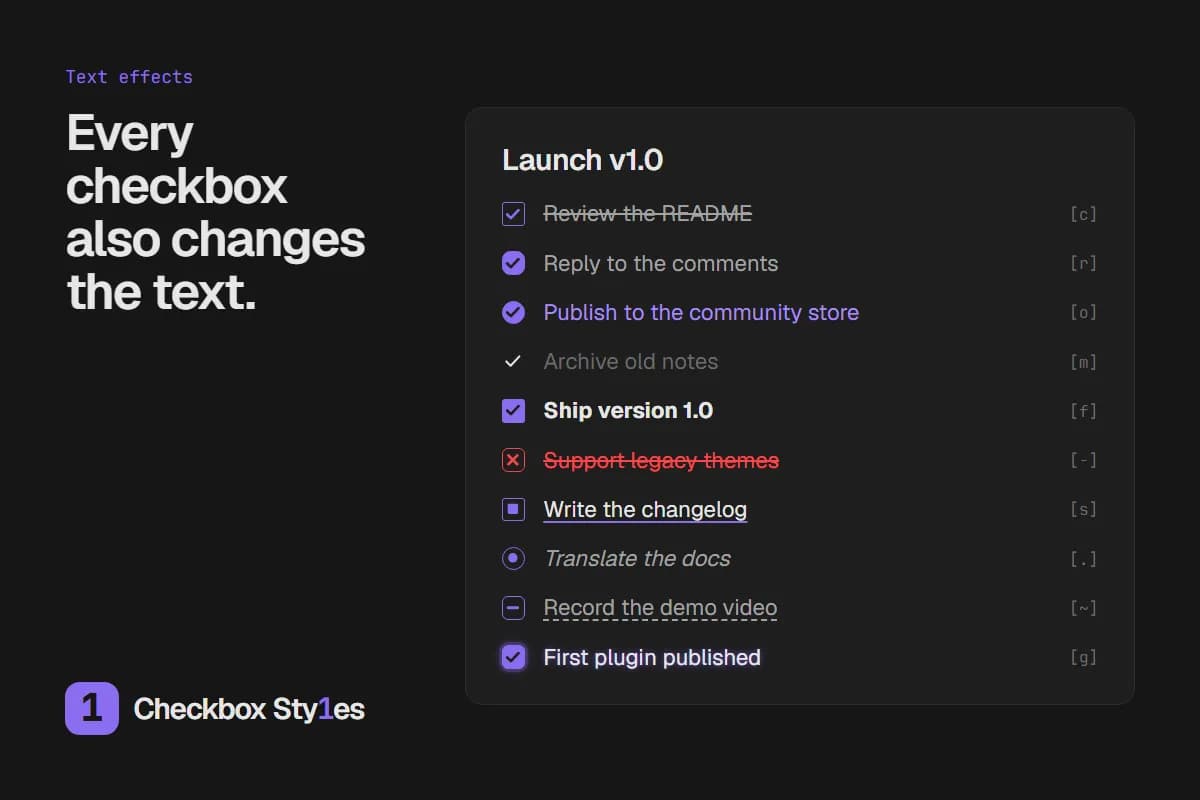Click the [o] code label

pyautogui.click(x=1083, y=312)
